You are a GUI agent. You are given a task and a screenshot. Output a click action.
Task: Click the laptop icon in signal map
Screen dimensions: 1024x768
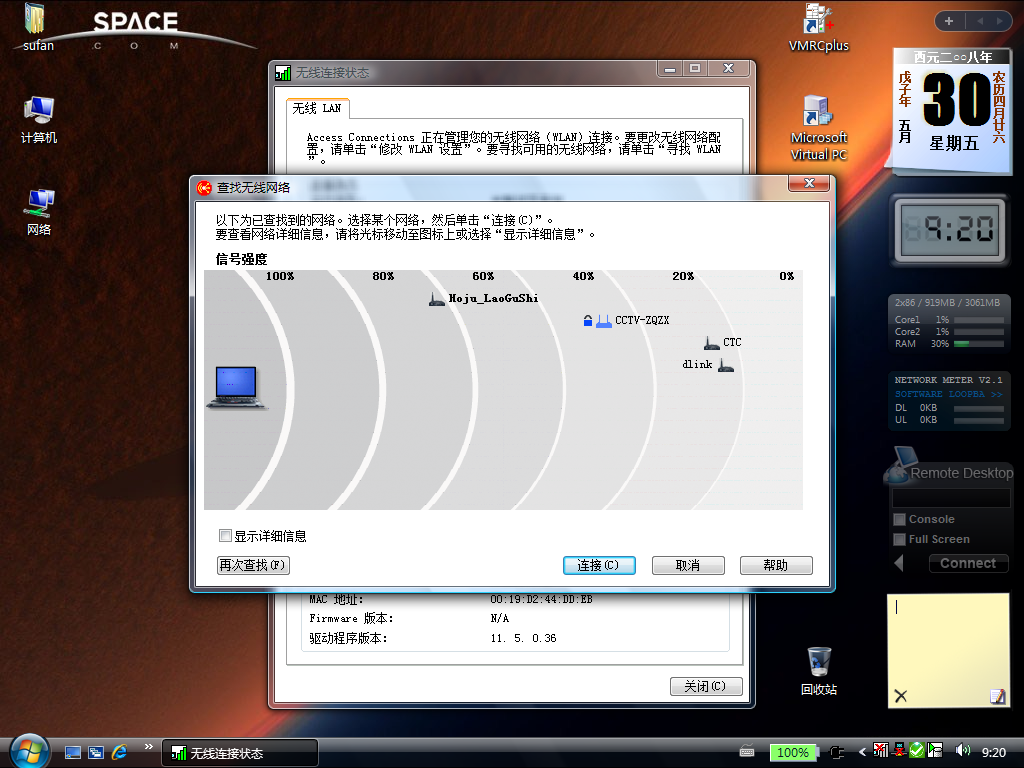(x=236, y=387)
